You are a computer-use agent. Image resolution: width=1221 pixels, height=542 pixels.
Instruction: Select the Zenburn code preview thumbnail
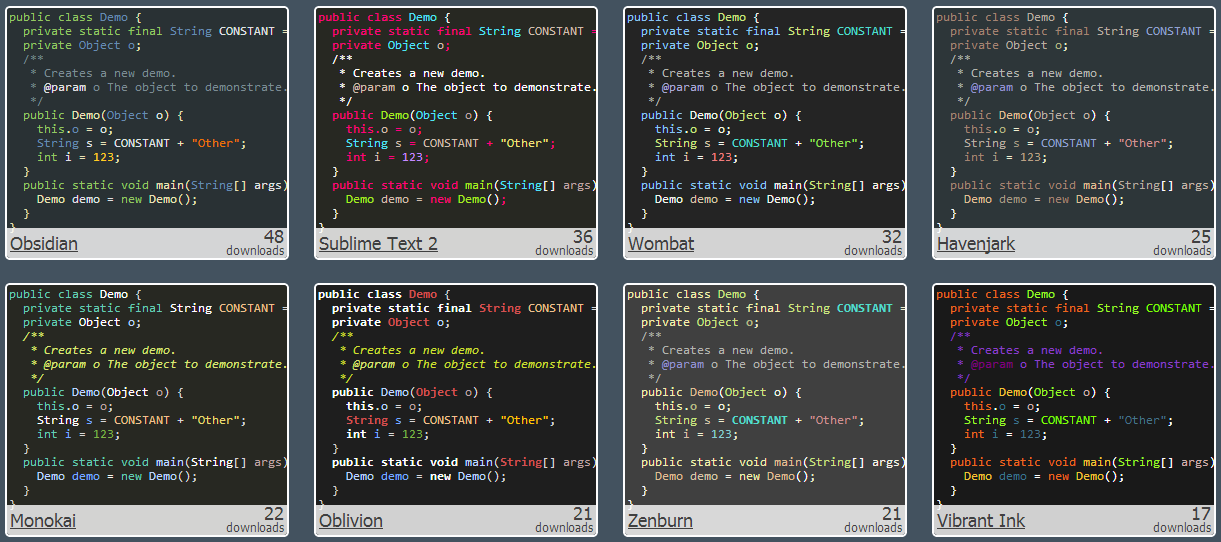click(x=765, y=395)
